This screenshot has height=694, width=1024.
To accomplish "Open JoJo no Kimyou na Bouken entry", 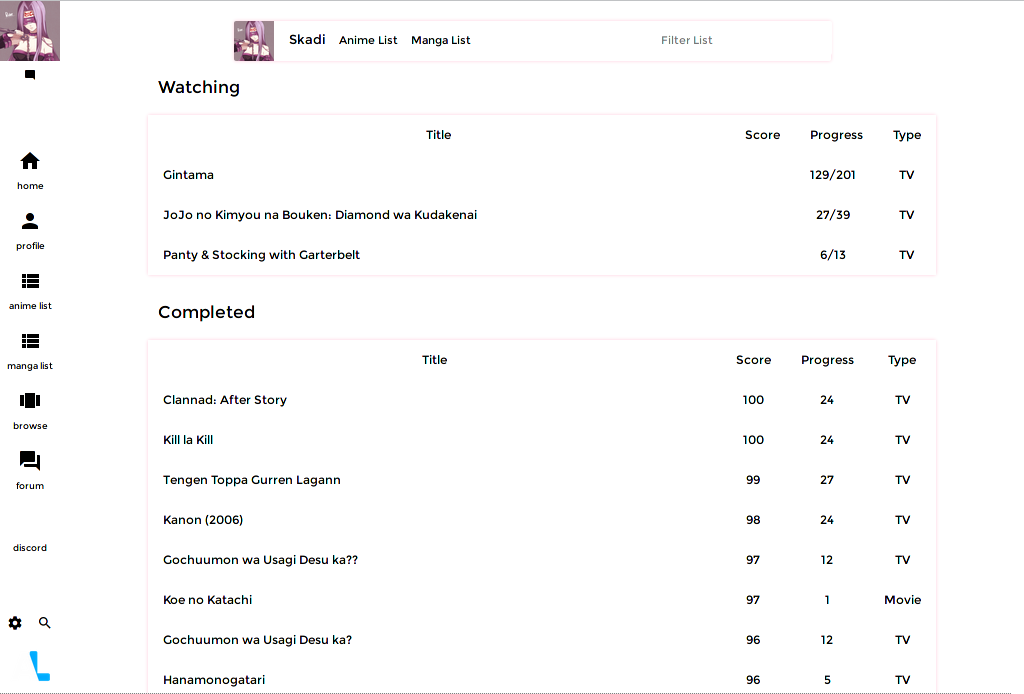I will click(320, 215).
